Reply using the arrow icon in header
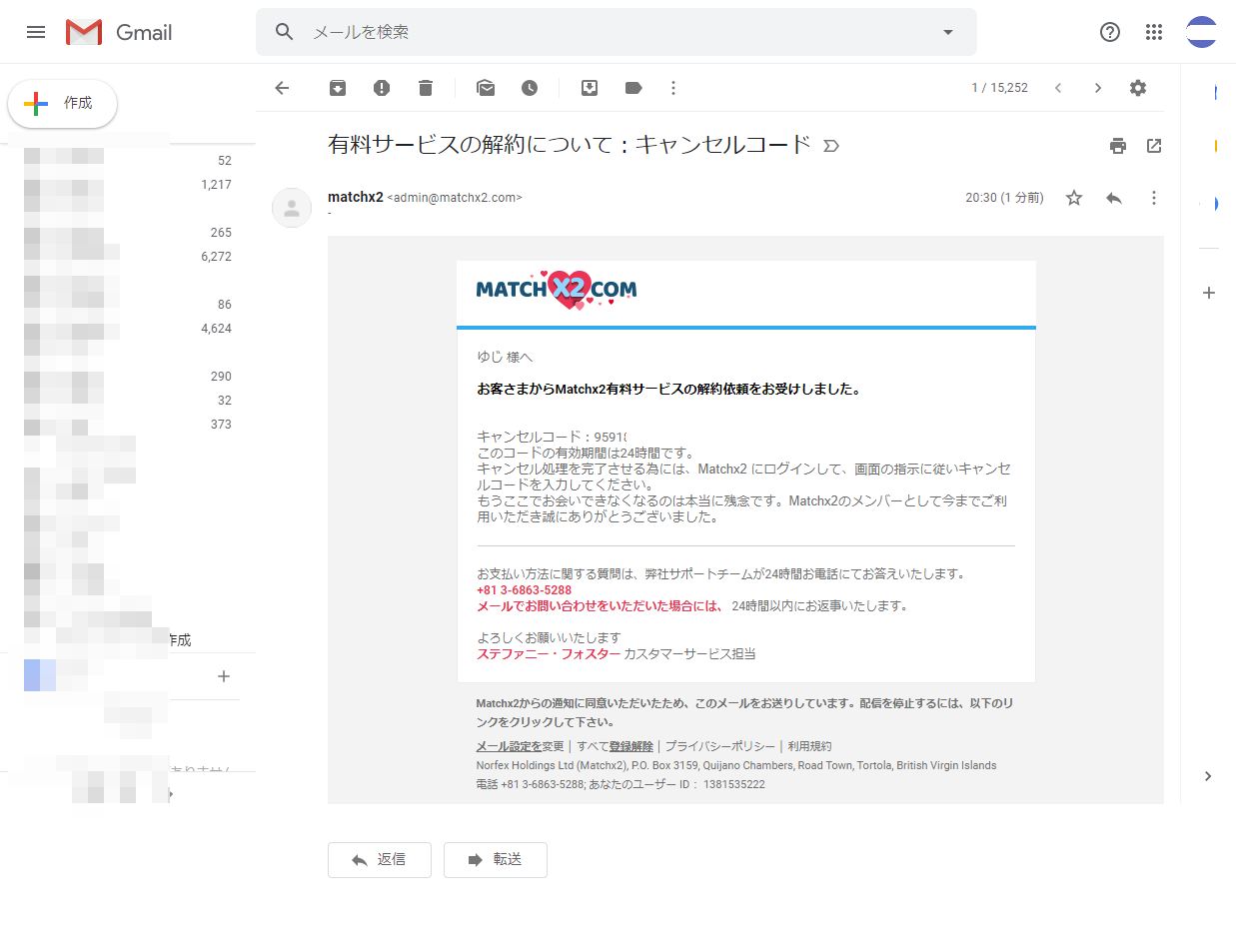 (x=1114, y=198)
